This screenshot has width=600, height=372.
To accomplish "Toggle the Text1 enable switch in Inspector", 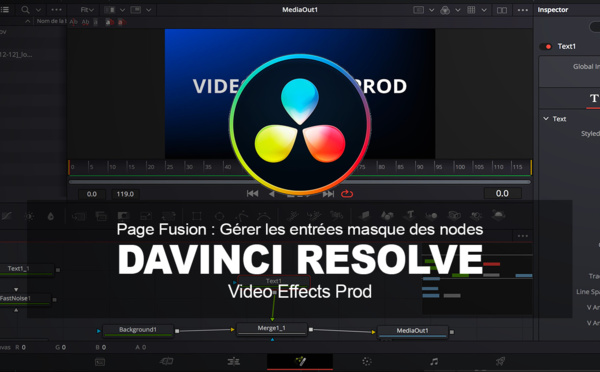I will click(x=545, y=46).
